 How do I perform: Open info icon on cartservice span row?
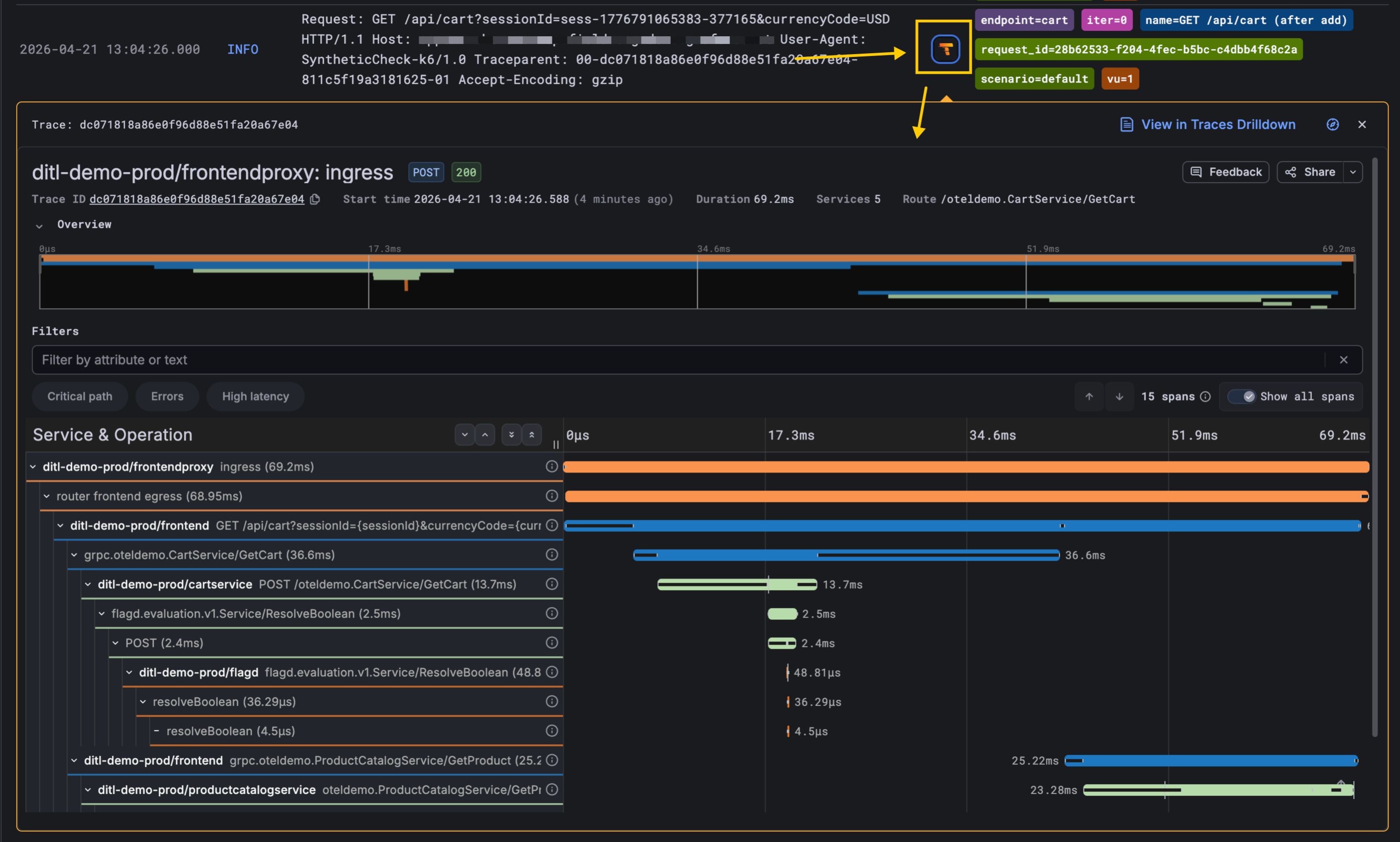(551, 584)
